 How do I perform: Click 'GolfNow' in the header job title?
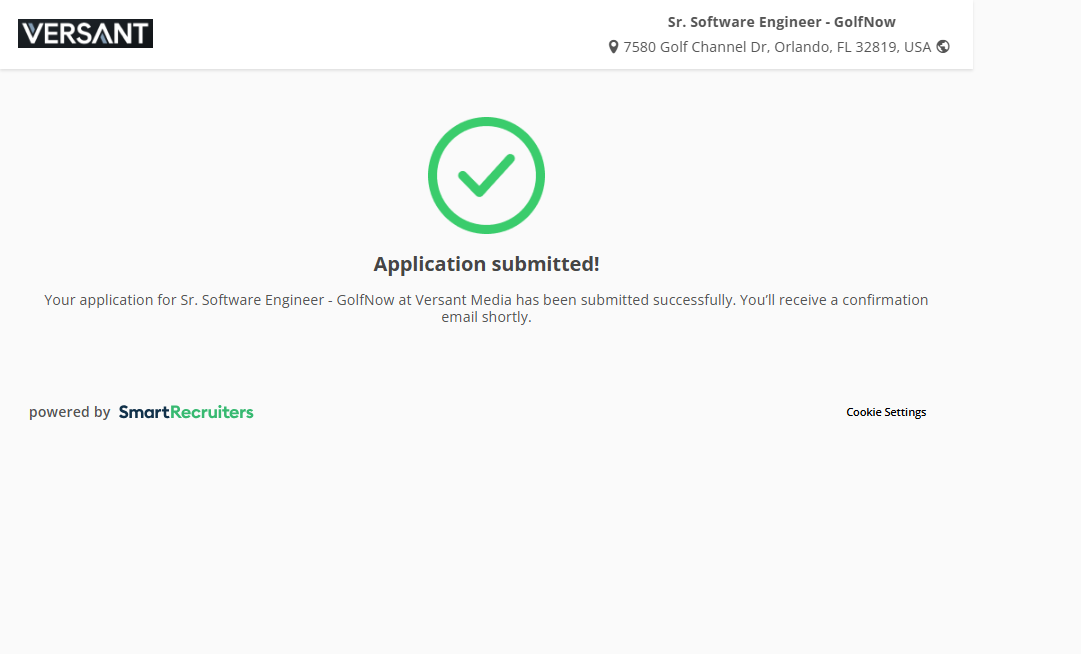pos(867,22)
